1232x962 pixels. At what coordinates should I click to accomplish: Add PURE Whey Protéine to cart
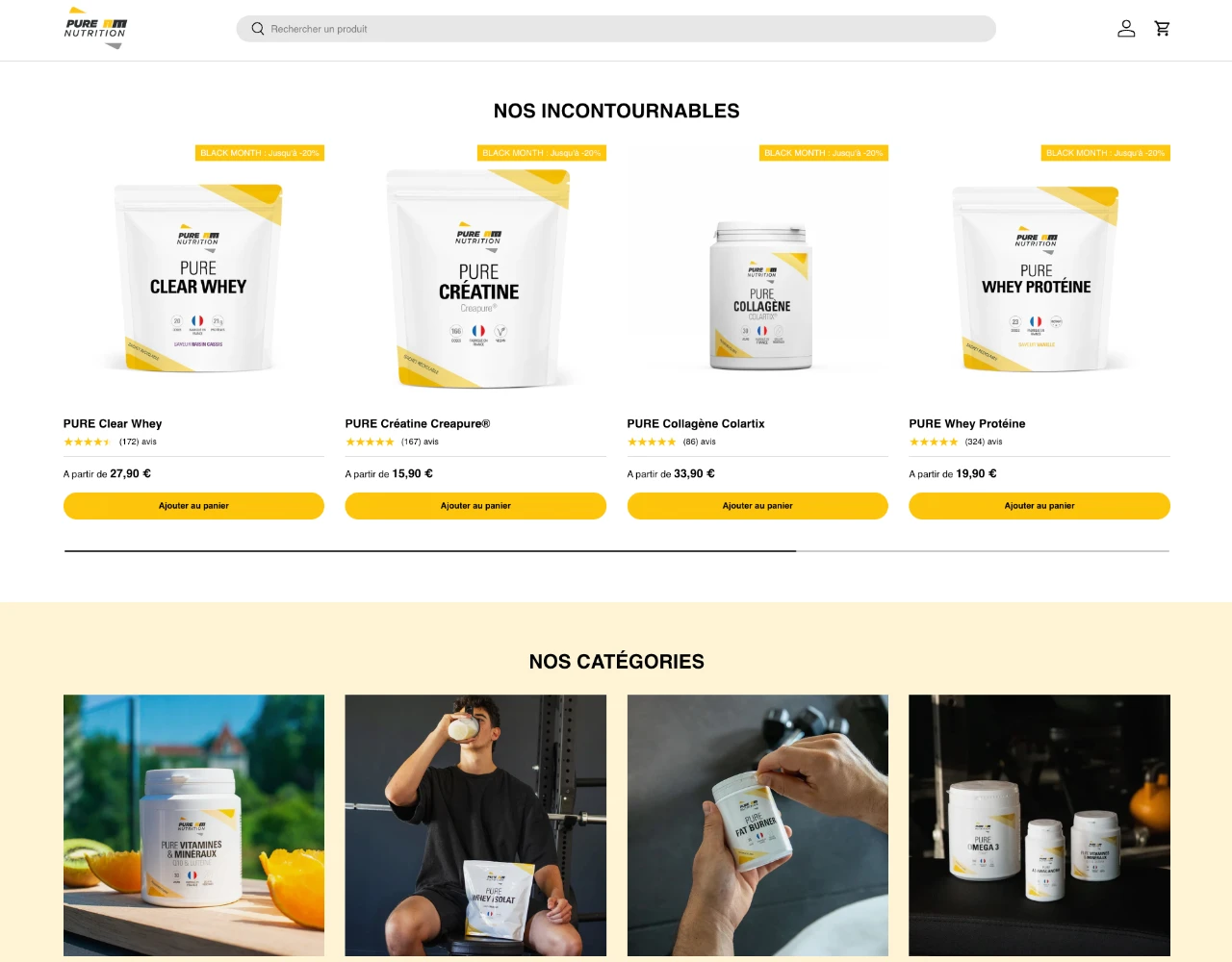1039,506
